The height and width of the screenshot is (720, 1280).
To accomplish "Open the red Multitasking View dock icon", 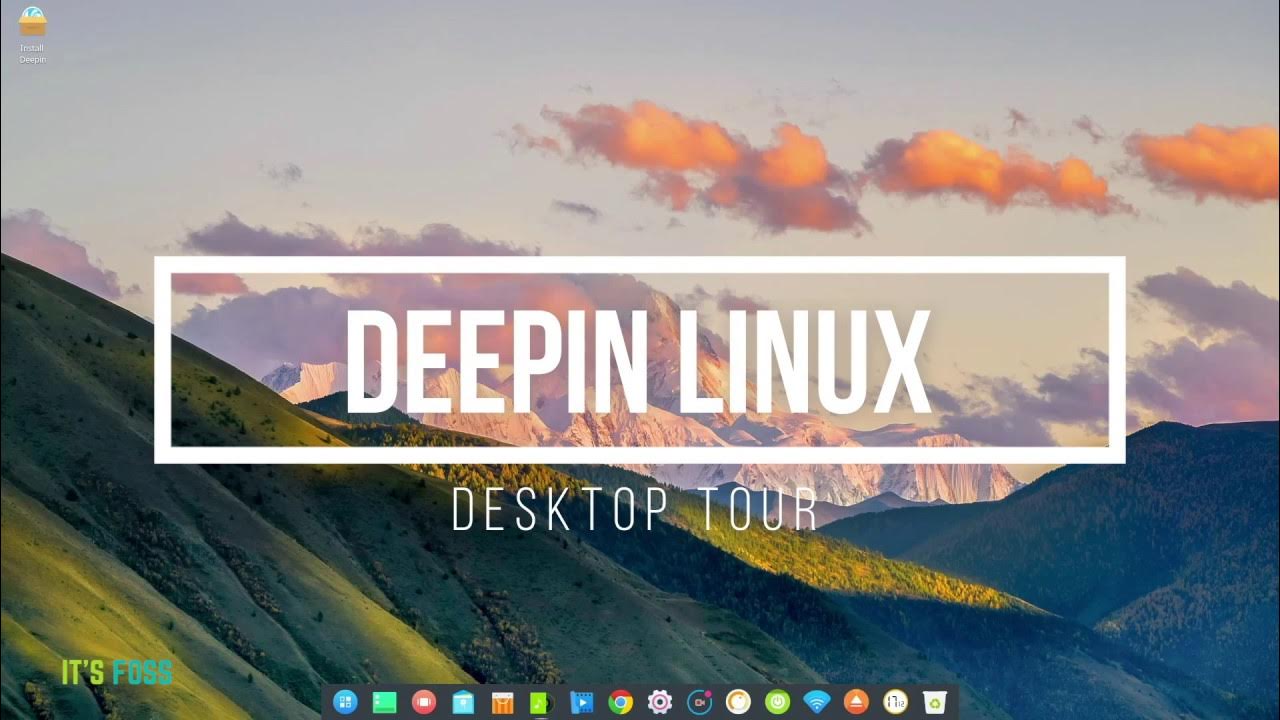I will [x=424, y=702].
